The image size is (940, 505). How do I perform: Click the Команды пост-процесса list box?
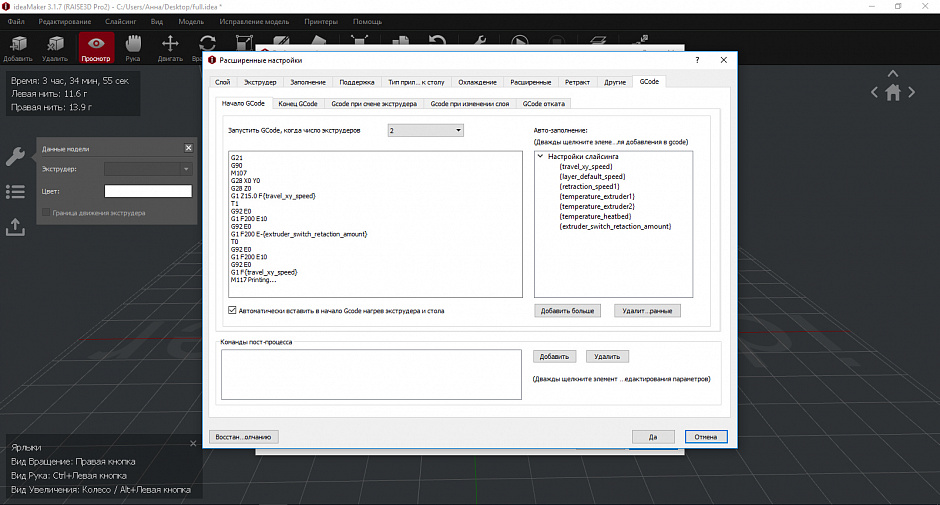[x=371, y=374]
